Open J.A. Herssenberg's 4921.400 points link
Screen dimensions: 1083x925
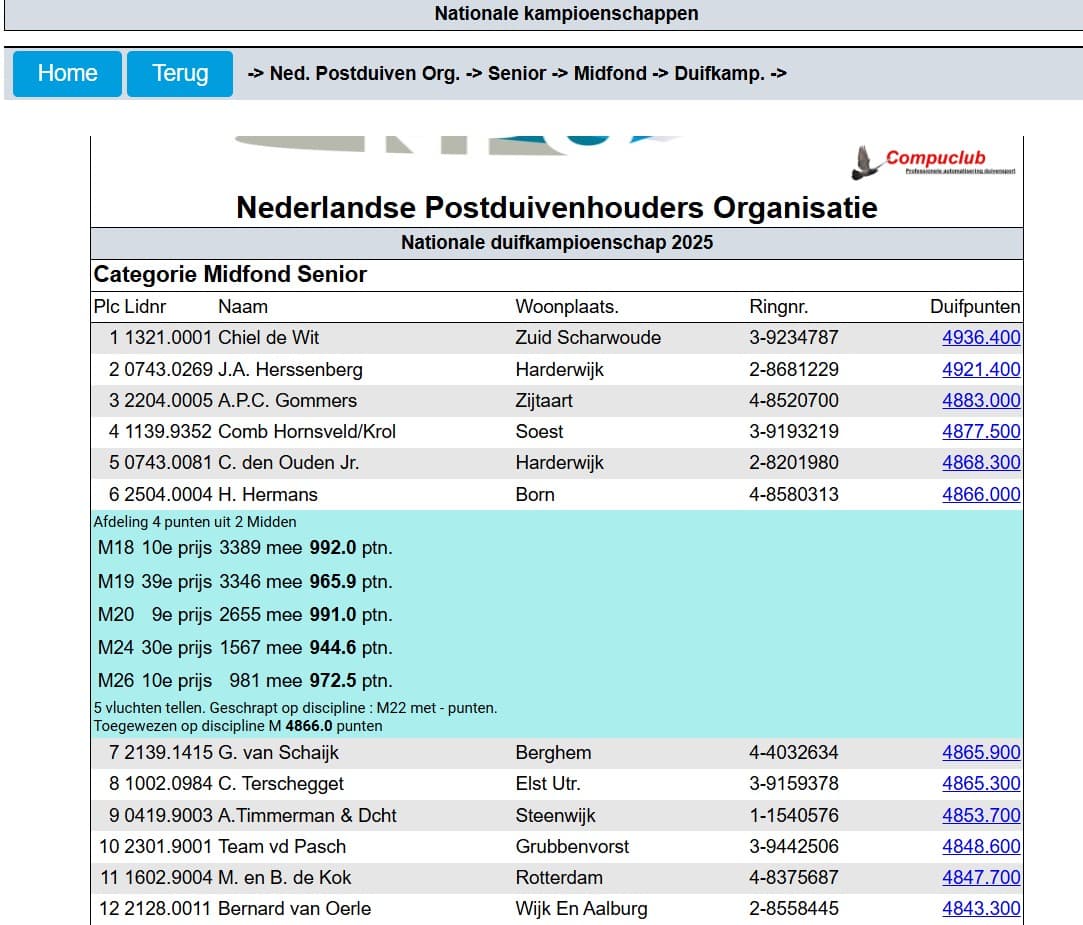[x=980, y=370]
